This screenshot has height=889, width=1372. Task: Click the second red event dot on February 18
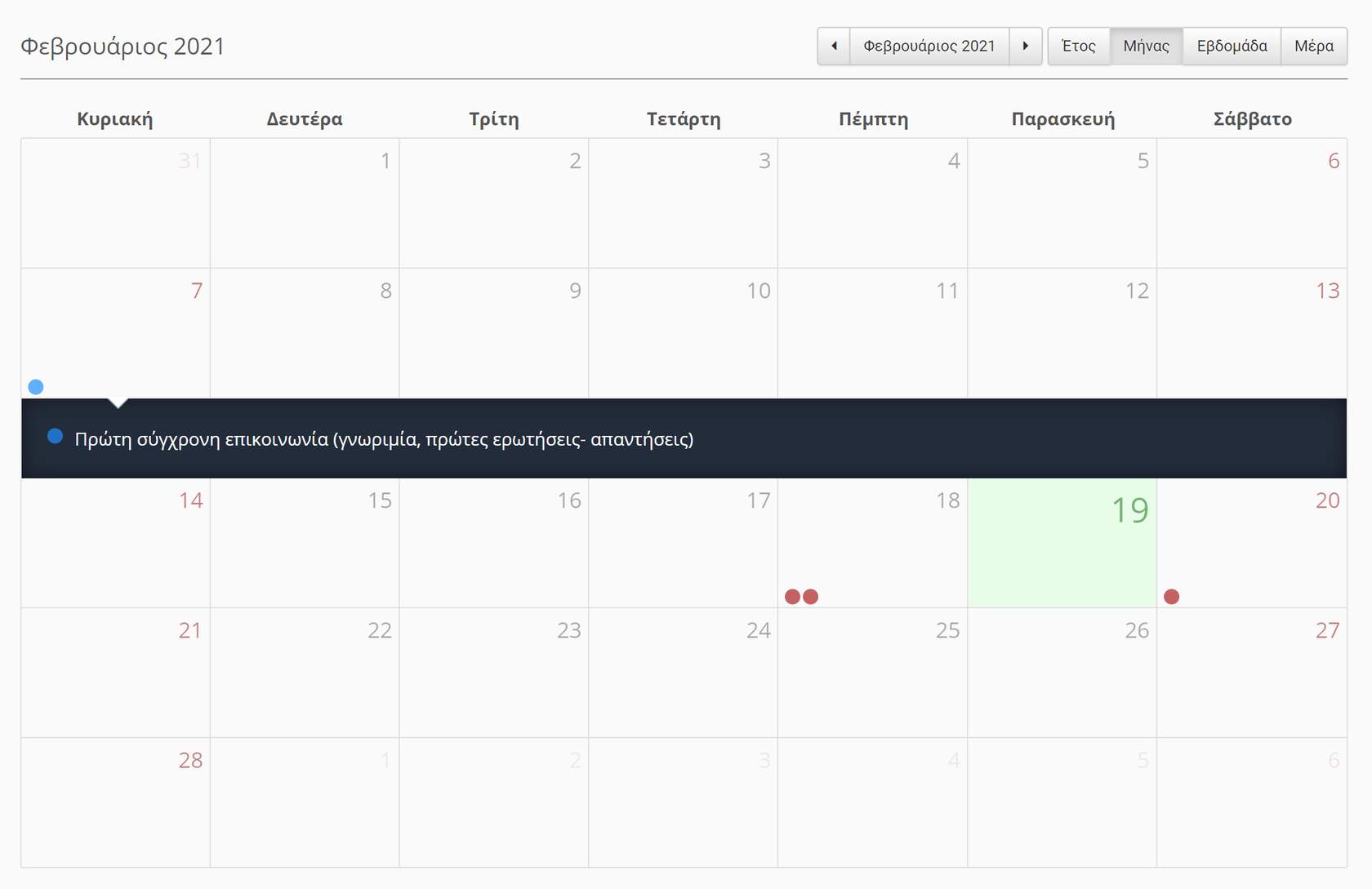click(x=811, y=597)
